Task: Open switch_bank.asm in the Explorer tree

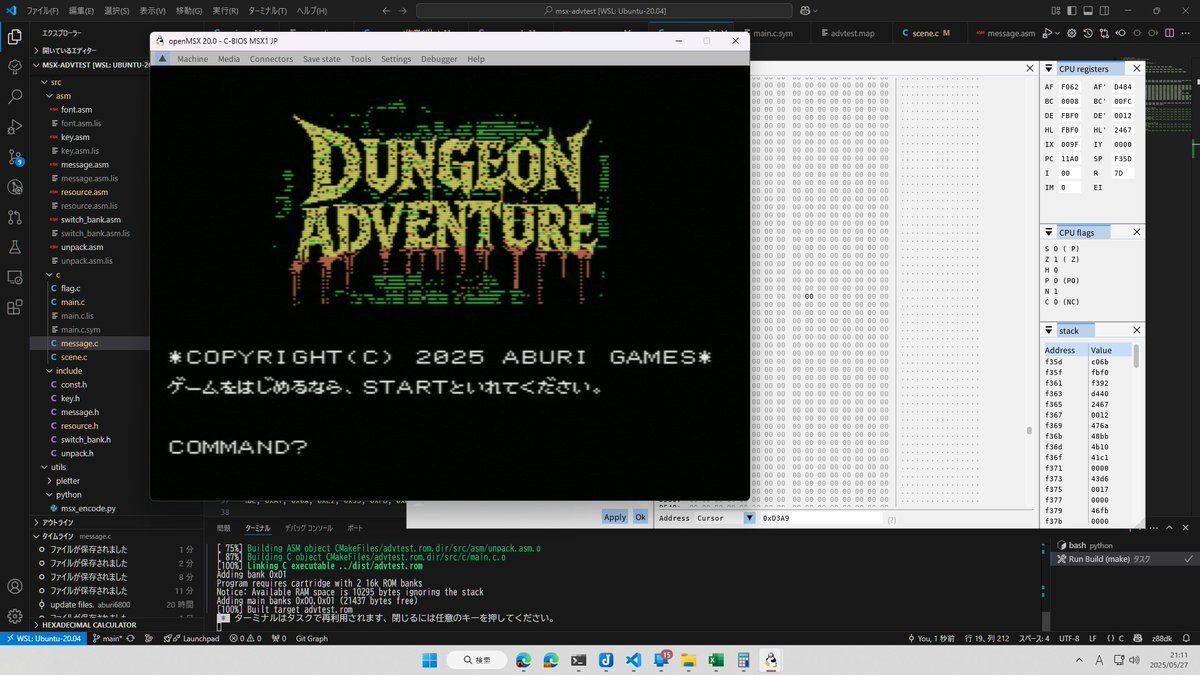Action: (x=91, y=220)
